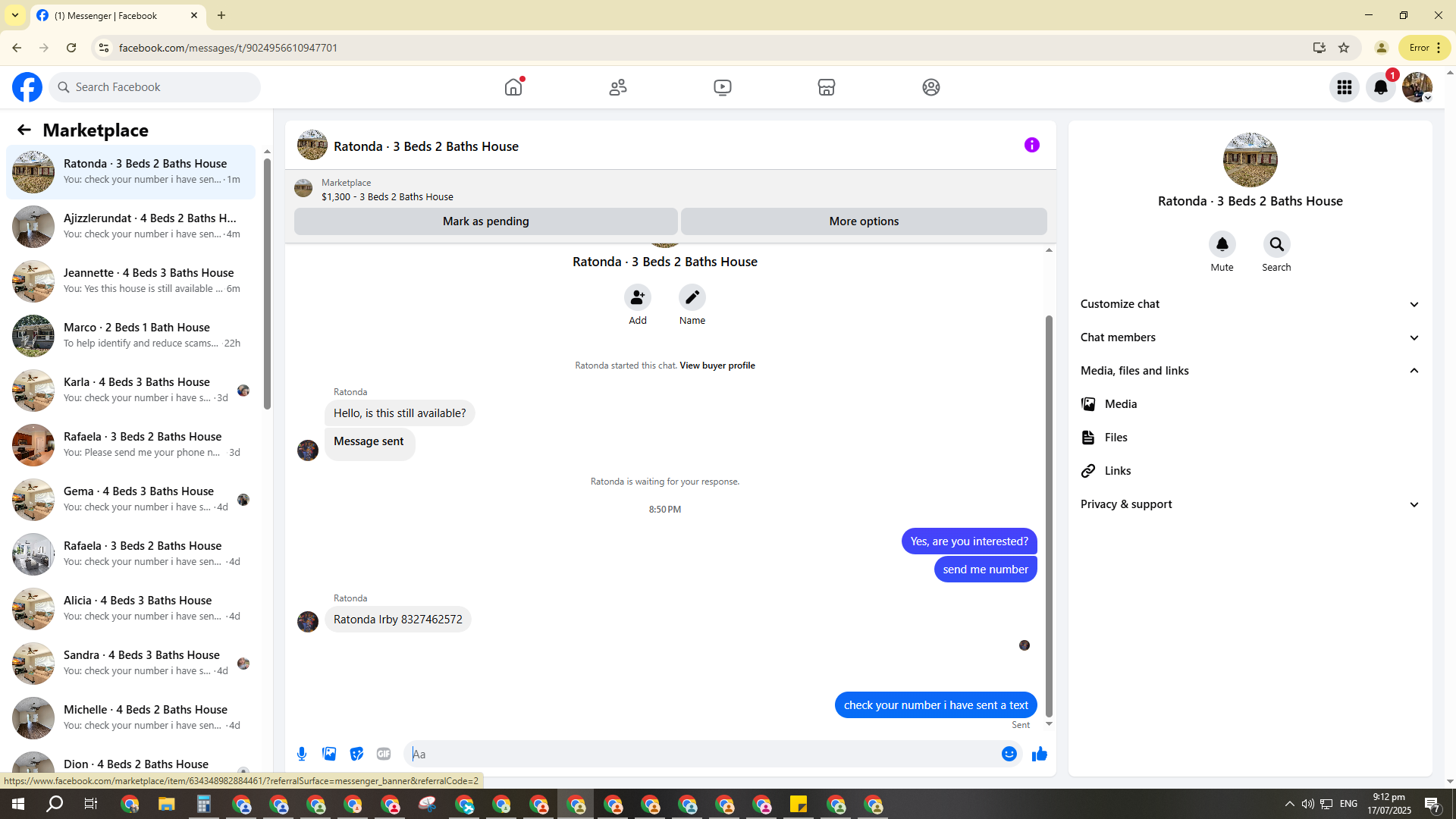Open the account profile picture menu

click(1417, 87)
